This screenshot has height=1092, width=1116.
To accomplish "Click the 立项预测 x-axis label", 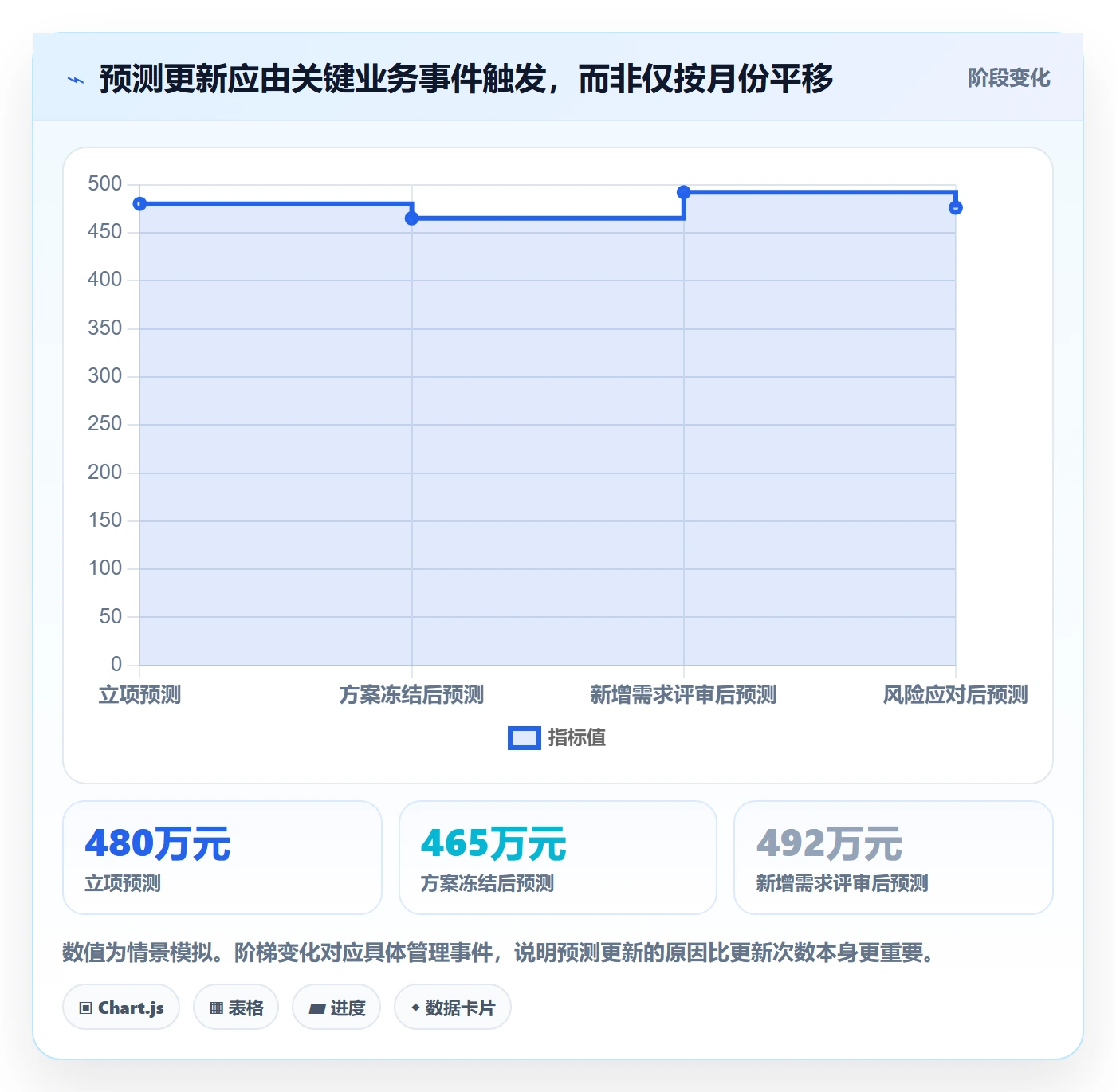I will pyautogui.click(x=139, y=695).
